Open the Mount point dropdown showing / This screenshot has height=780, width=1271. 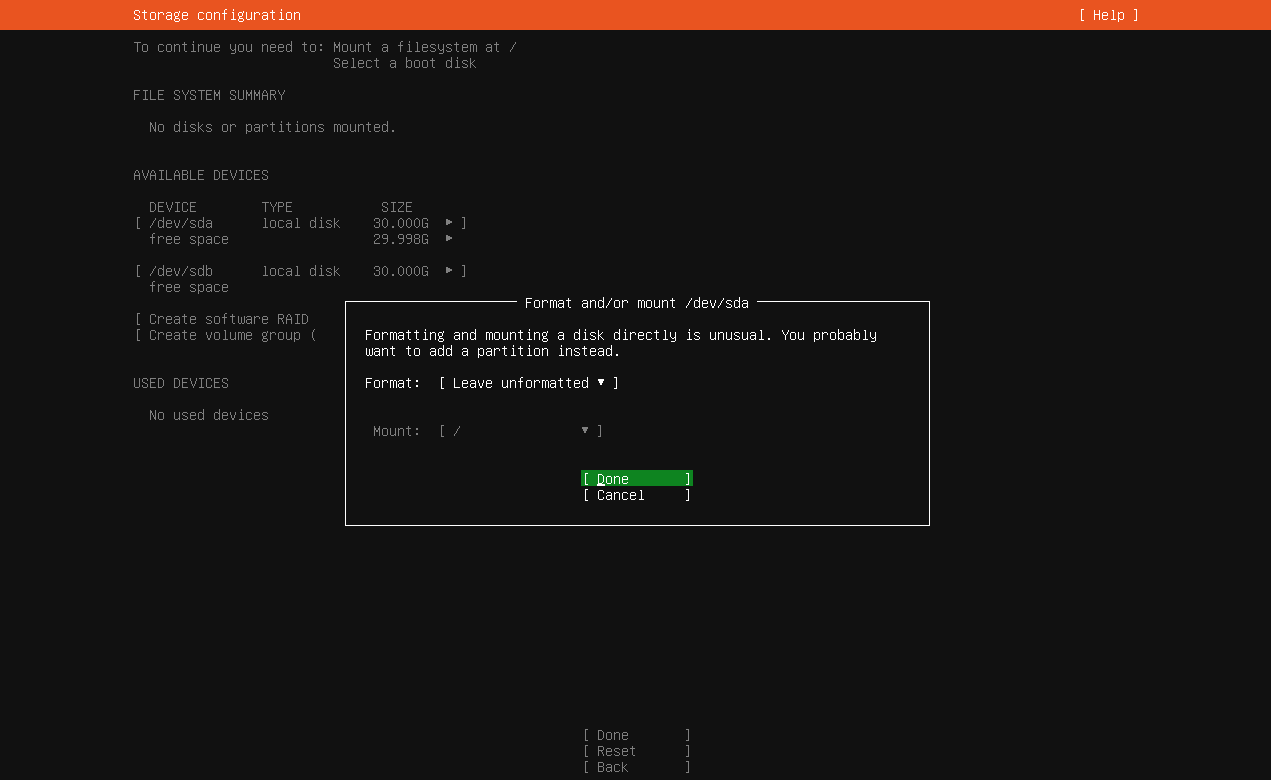pyautogui.click(x=520, y=431)
